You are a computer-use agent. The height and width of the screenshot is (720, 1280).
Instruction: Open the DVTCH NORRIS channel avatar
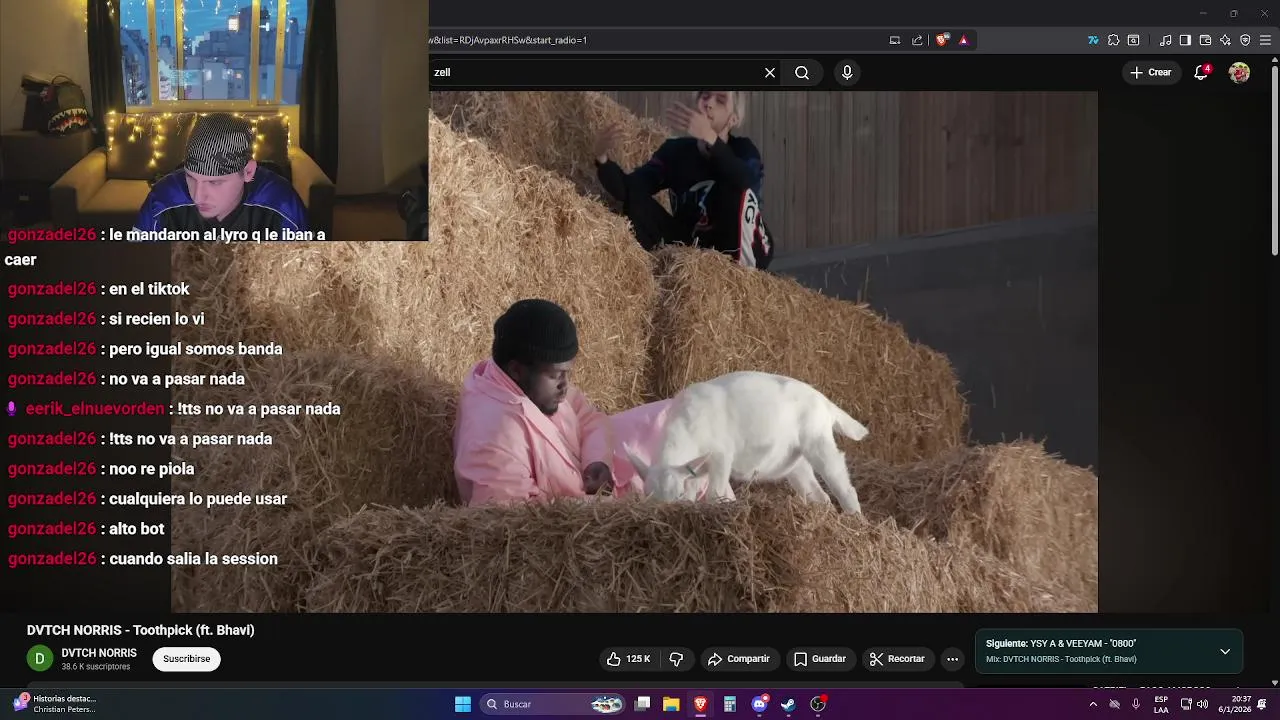[39, 658]
